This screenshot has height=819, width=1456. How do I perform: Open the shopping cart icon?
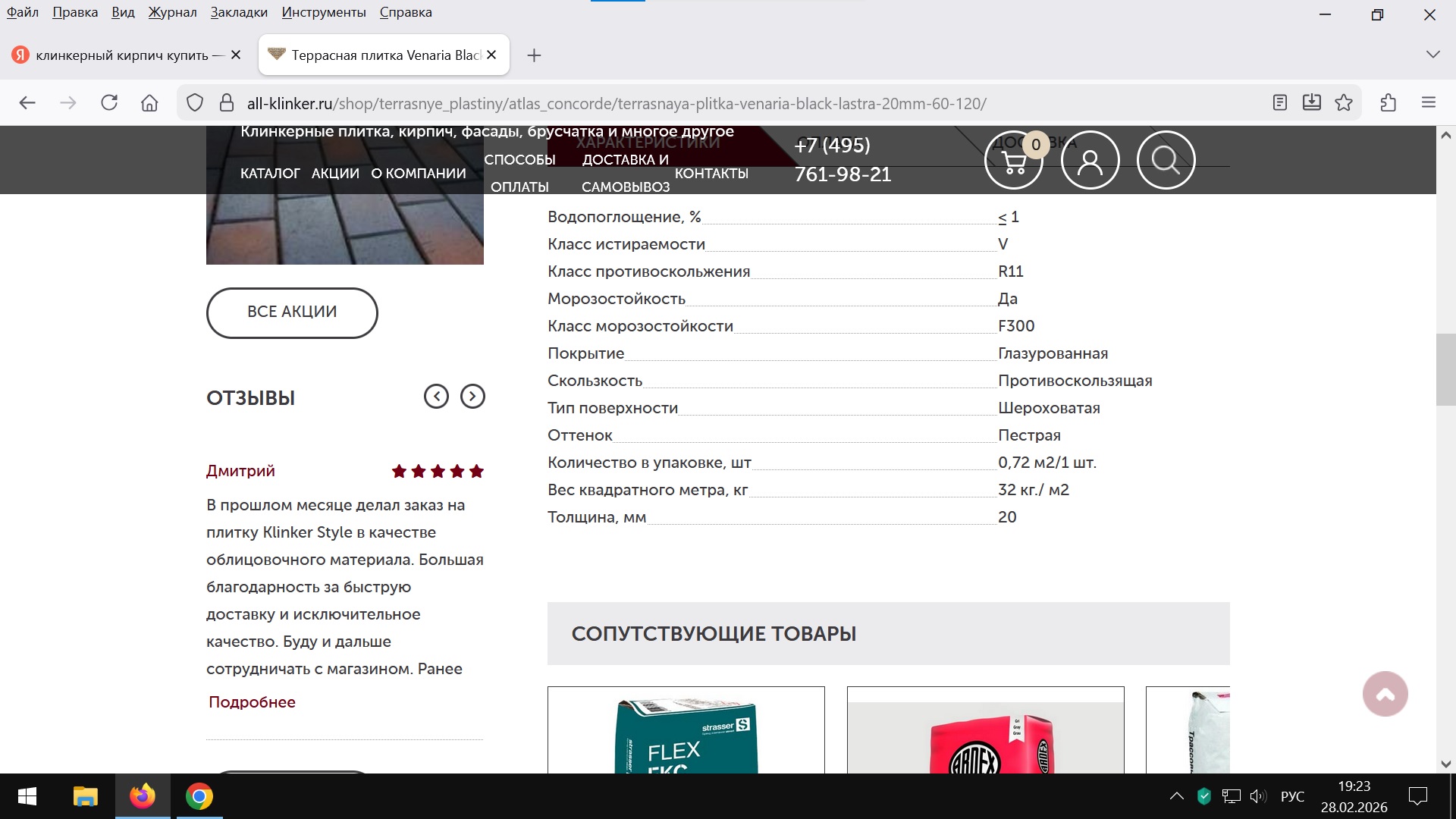tap(1013, 161)
